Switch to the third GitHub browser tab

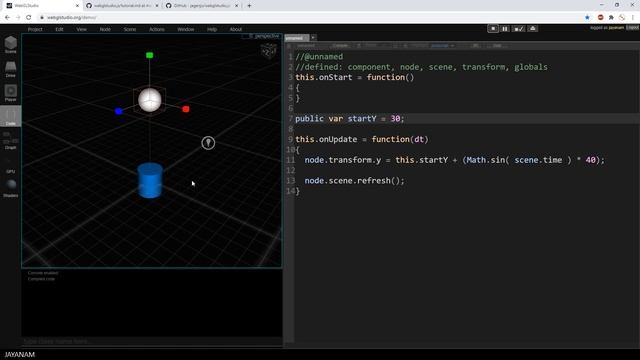202,6
